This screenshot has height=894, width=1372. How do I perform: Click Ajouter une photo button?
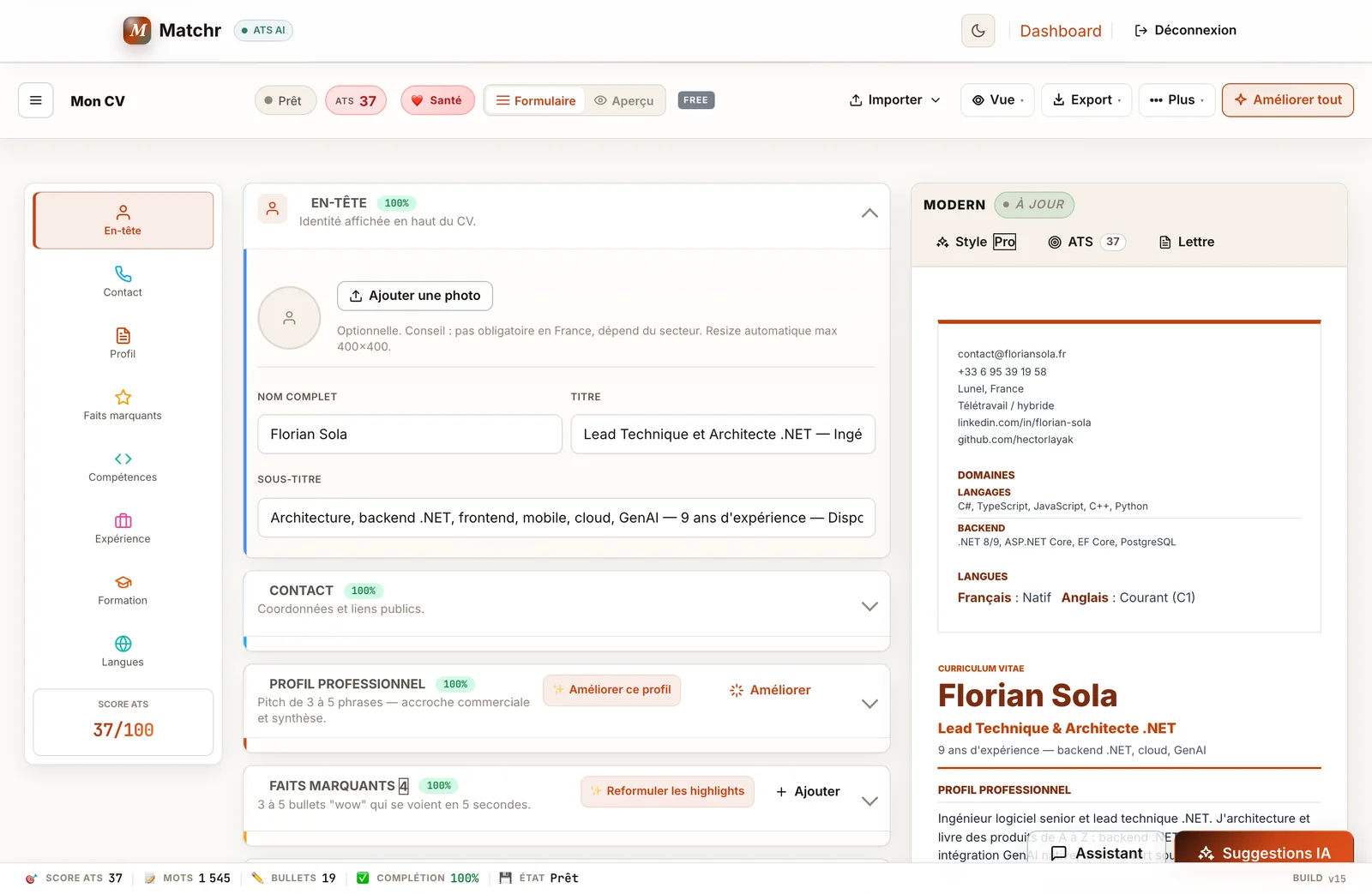tap(415, 296)
